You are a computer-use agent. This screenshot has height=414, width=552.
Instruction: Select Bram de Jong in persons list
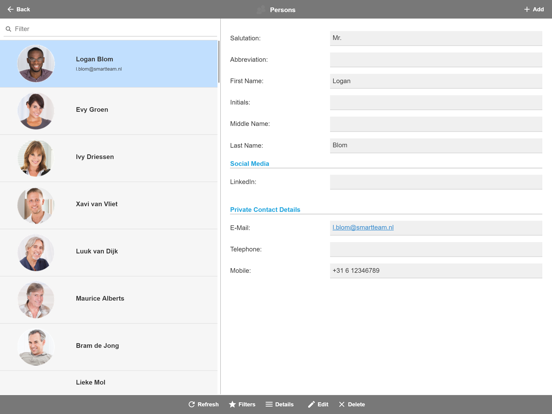[109, 347]
